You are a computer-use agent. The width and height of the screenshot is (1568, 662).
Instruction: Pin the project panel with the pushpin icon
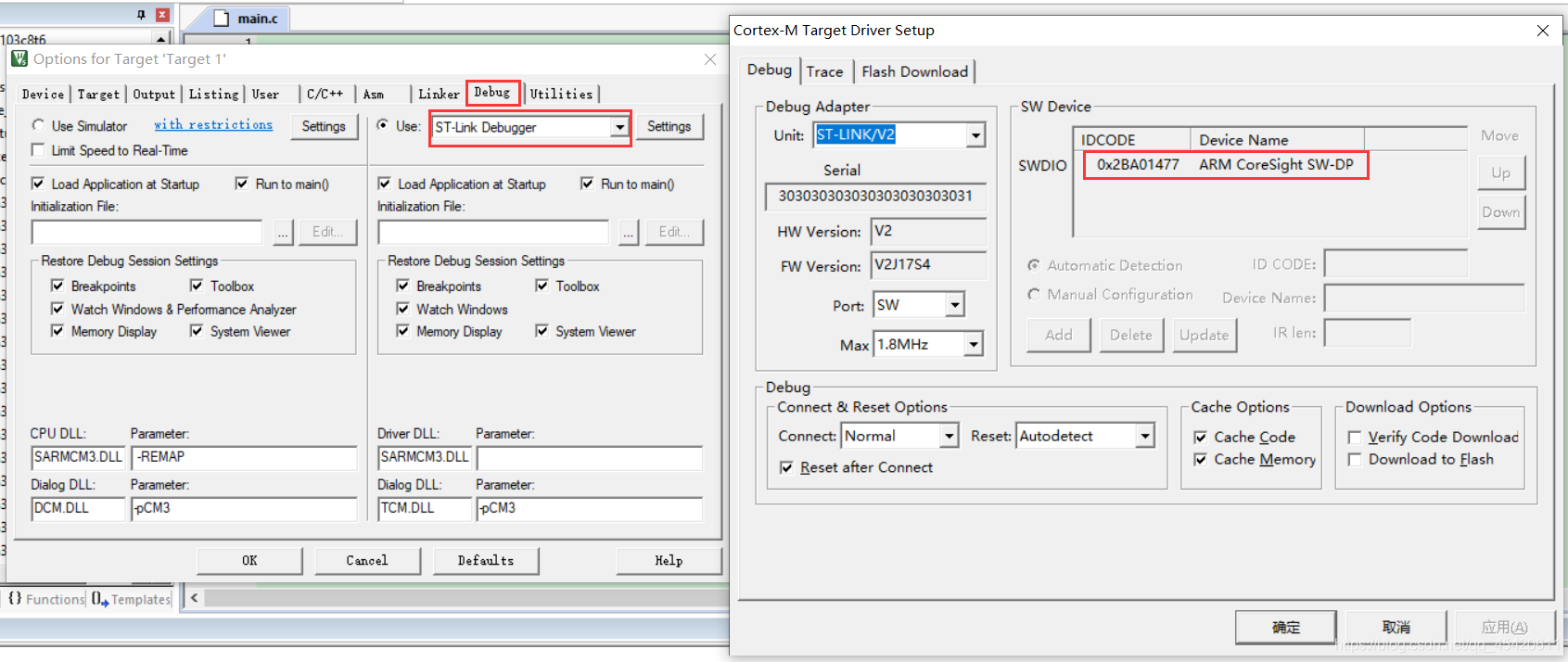[x=141, y=15]
